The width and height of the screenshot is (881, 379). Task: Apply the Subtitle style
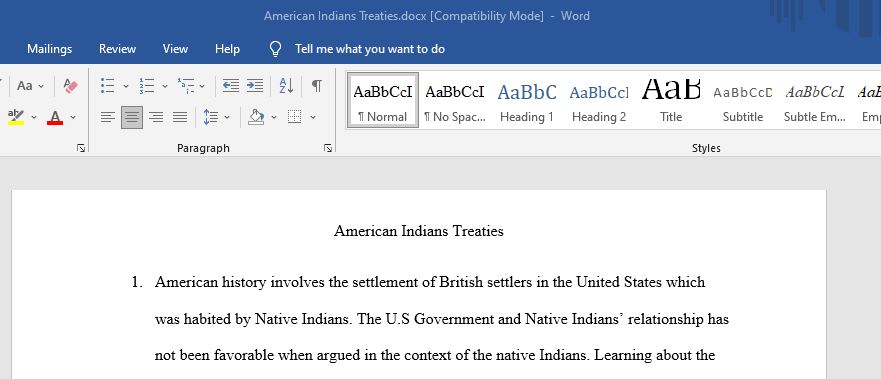click(743, 100)
